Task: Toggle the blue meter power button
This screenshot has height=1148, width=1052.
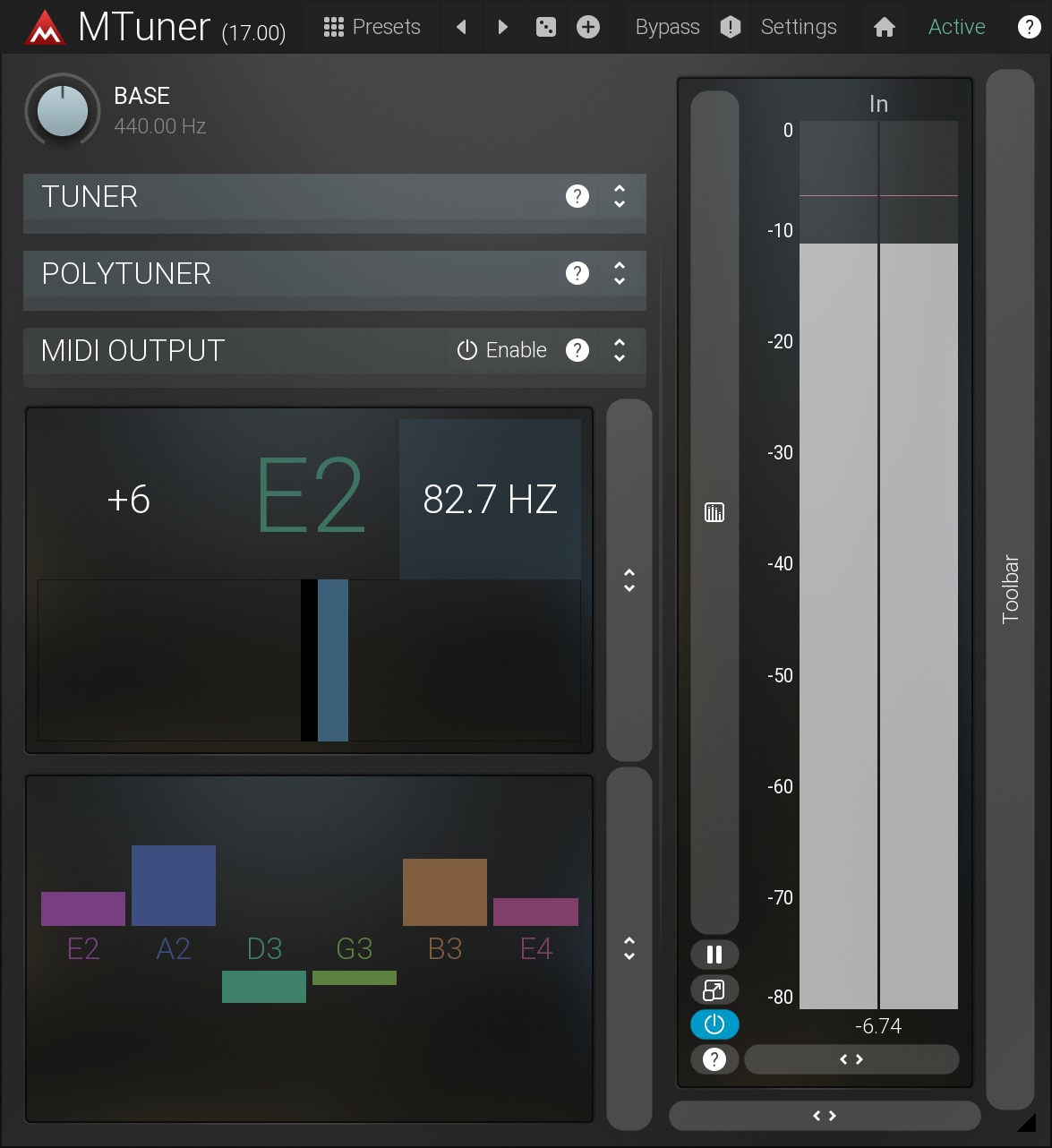Action: coord(714,1024)
